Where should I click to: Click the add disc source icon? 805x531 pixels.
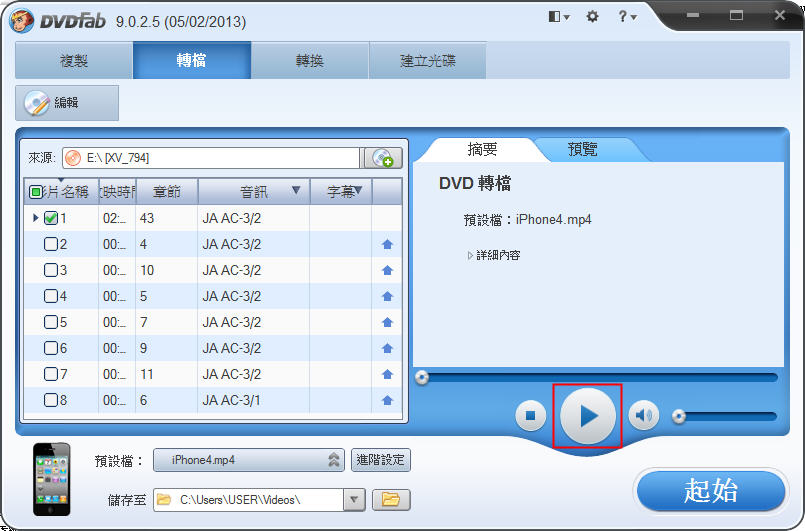coord(382,158)
